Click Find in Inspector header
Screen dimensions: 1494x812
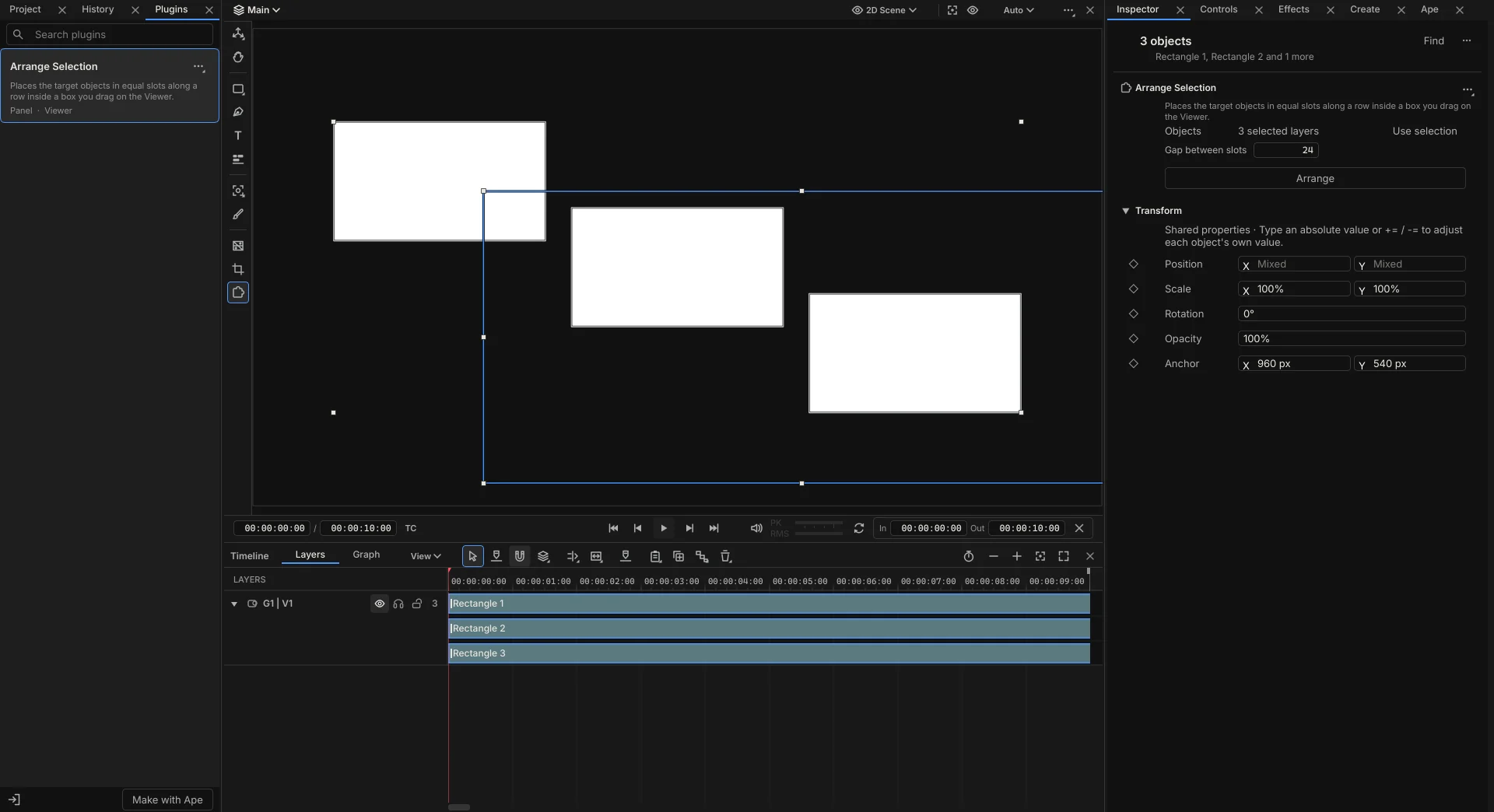coord(1433,41)
